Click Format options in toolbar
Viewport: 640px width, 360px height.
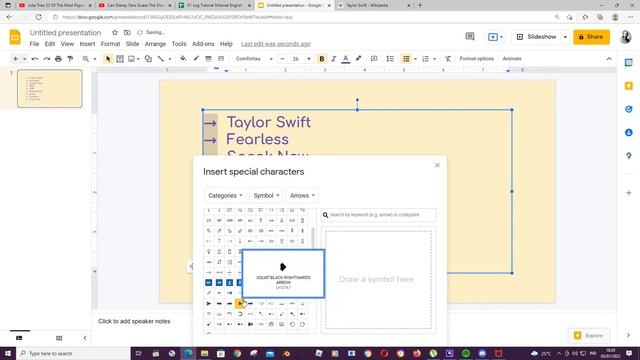pyautogui.click(x=476, y=59)
